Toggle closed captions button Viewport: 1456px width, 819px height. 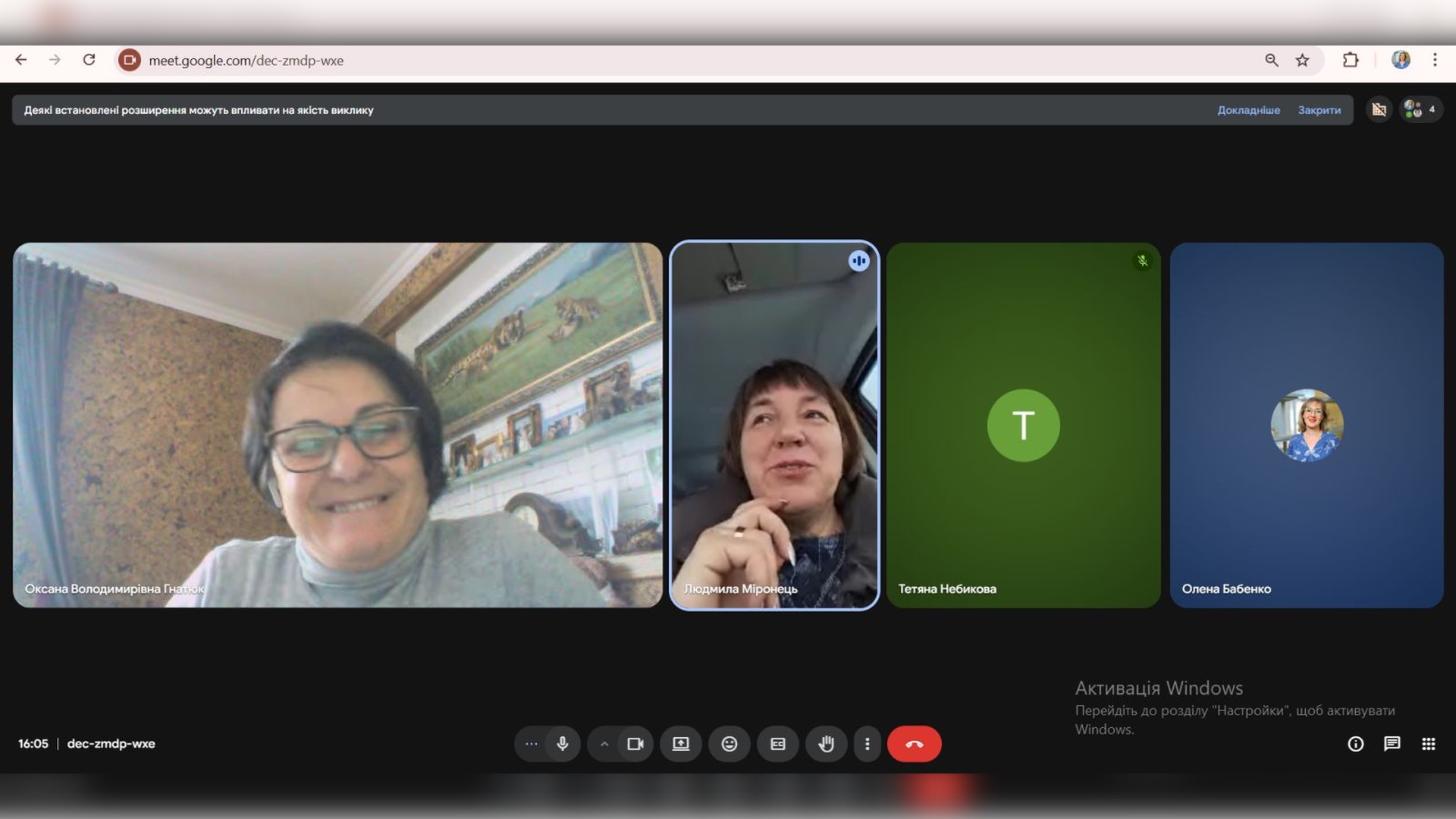[x=777, y=744]
